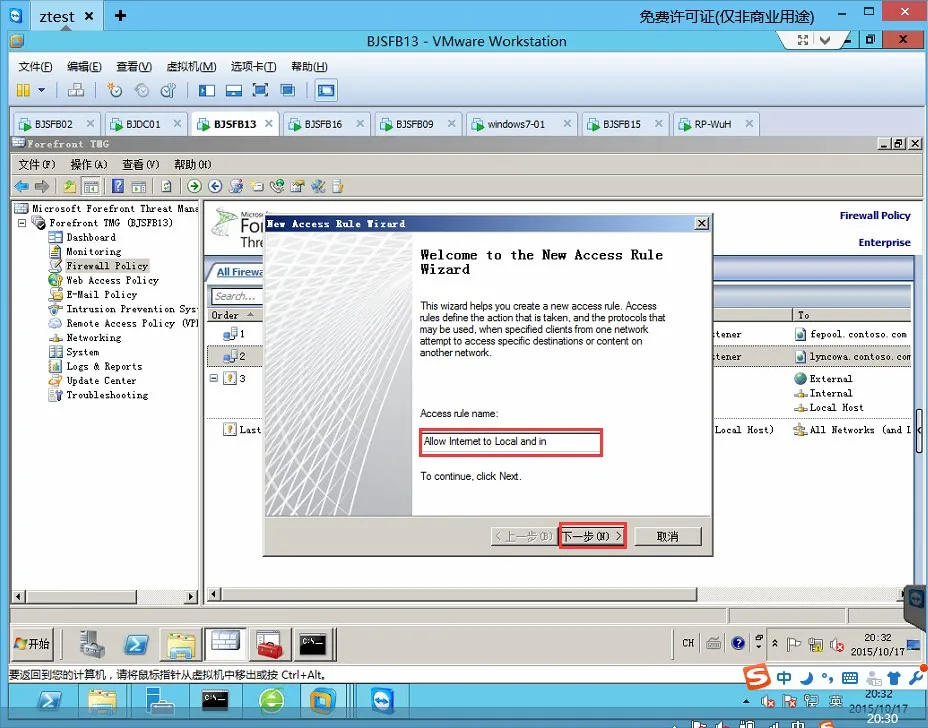Open TeamViewer on the host taskbar
Screen dimensions: 928x728
click(x=382, y=702)
